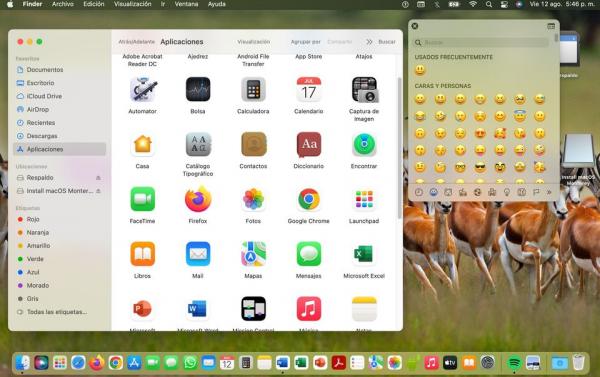The image size is (600, 377).
Task: Filter by the Rojo tag
Action: point(59,219)
